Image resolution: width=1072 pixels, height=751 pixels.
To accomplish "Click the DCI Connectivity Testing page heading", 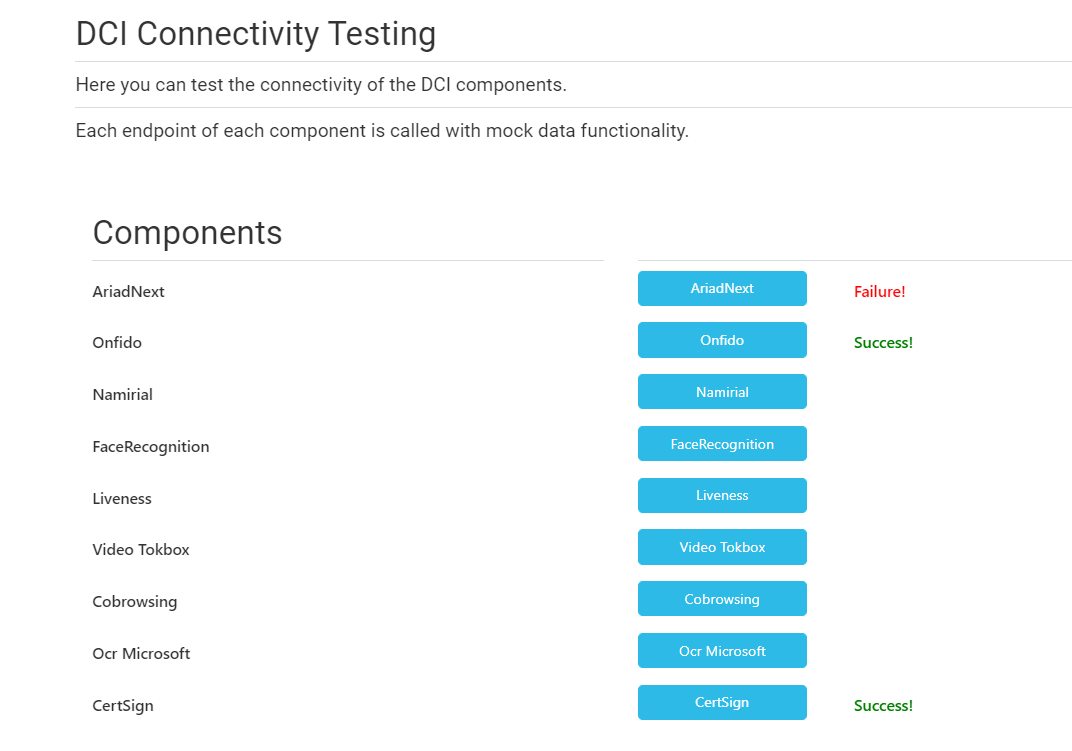I will click(x=256, y=34).
